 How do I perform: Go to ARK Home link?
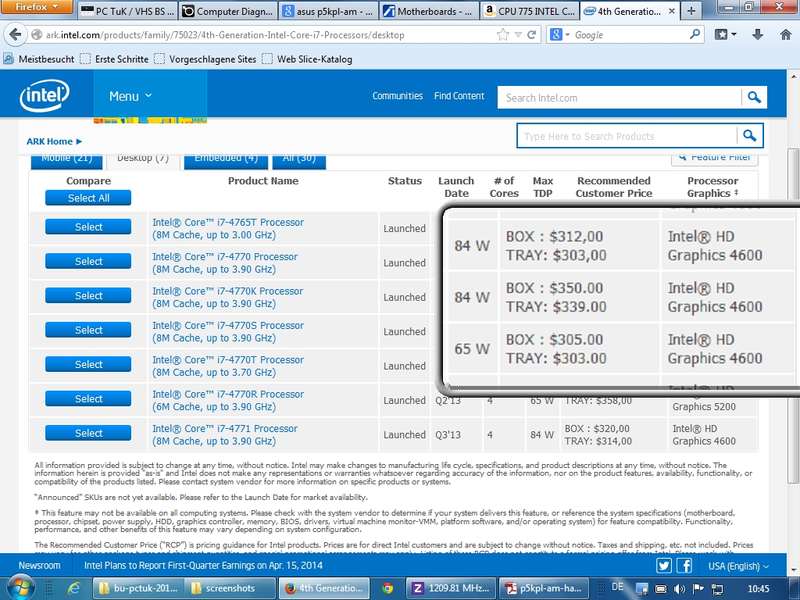[x=49, y=141]
